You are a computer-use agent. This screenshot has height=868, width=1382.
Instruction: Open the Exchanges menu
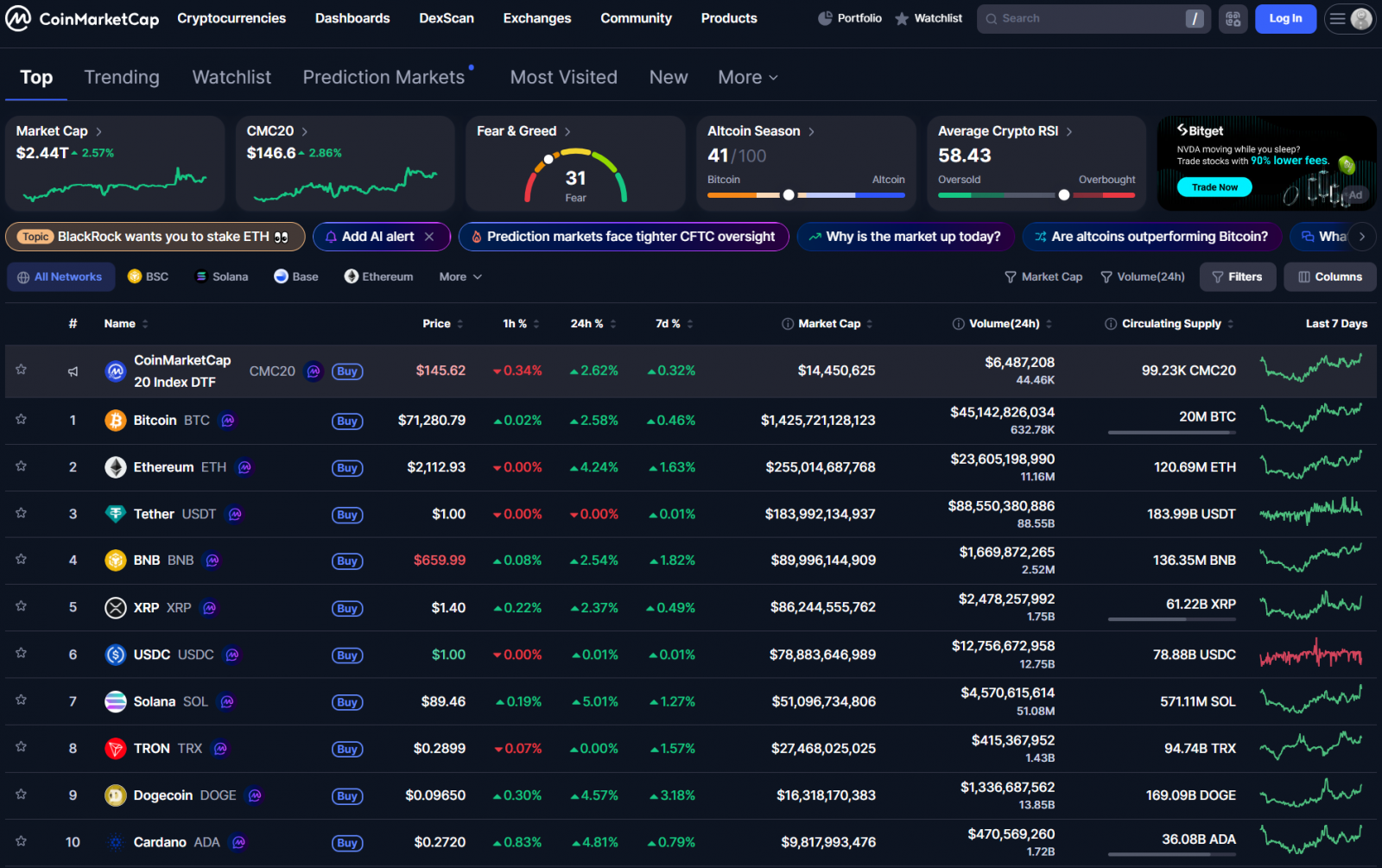tap(536, 18)
